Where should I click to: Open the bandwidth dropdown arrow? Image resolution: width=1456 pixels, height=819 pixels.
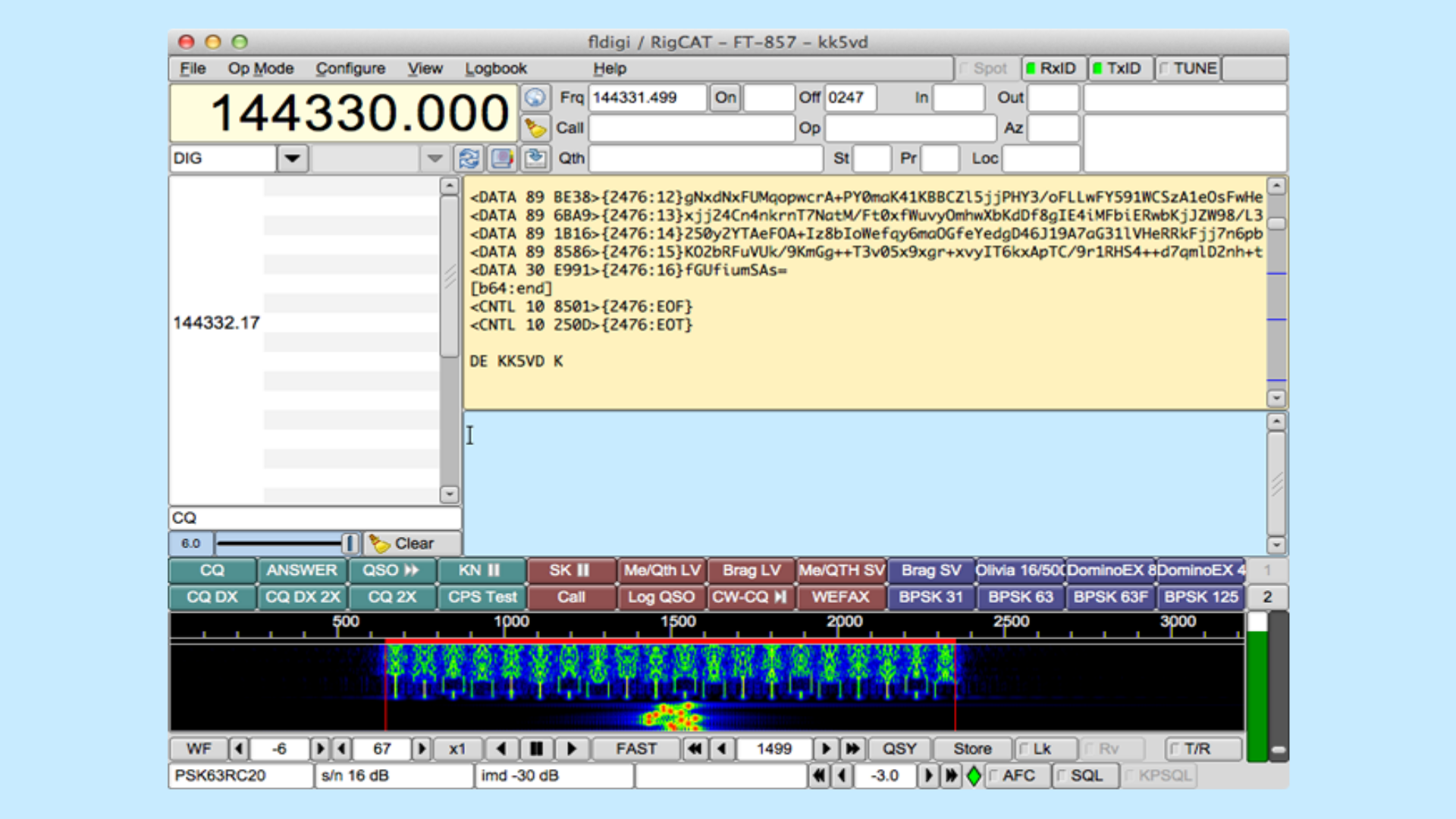(435, 158)
